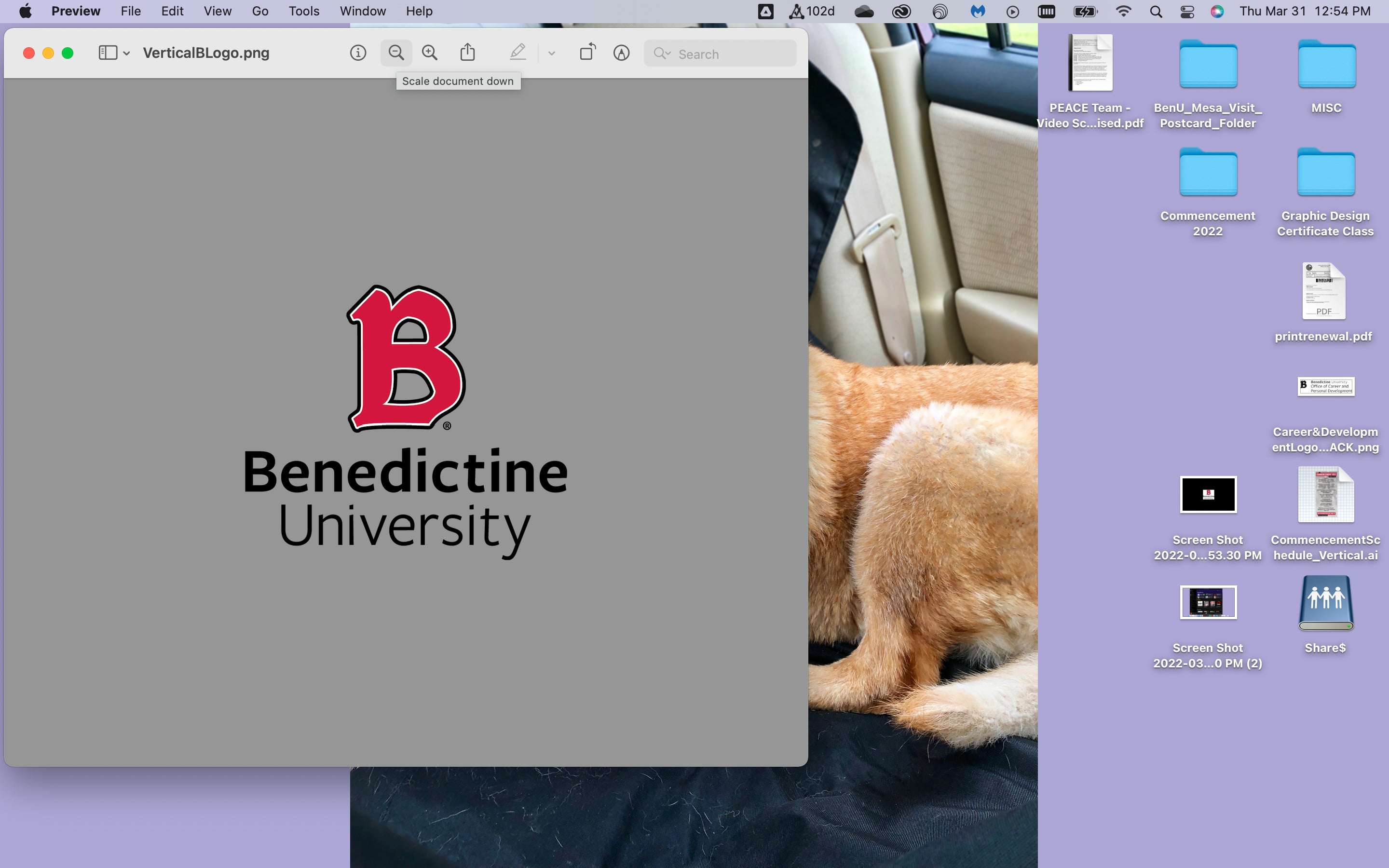The height and width of the screenshot is (868, 1389).
Task: Toggle the sidebar view button
Action: coord(108,54)
